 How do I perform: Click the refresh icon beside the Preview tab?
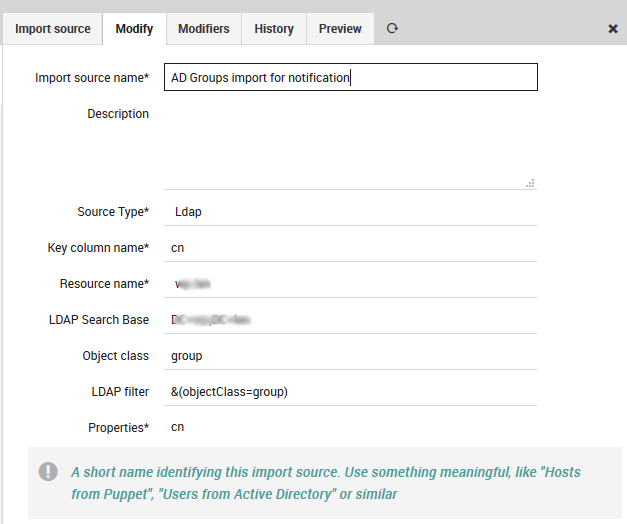(x=392, y=29)
